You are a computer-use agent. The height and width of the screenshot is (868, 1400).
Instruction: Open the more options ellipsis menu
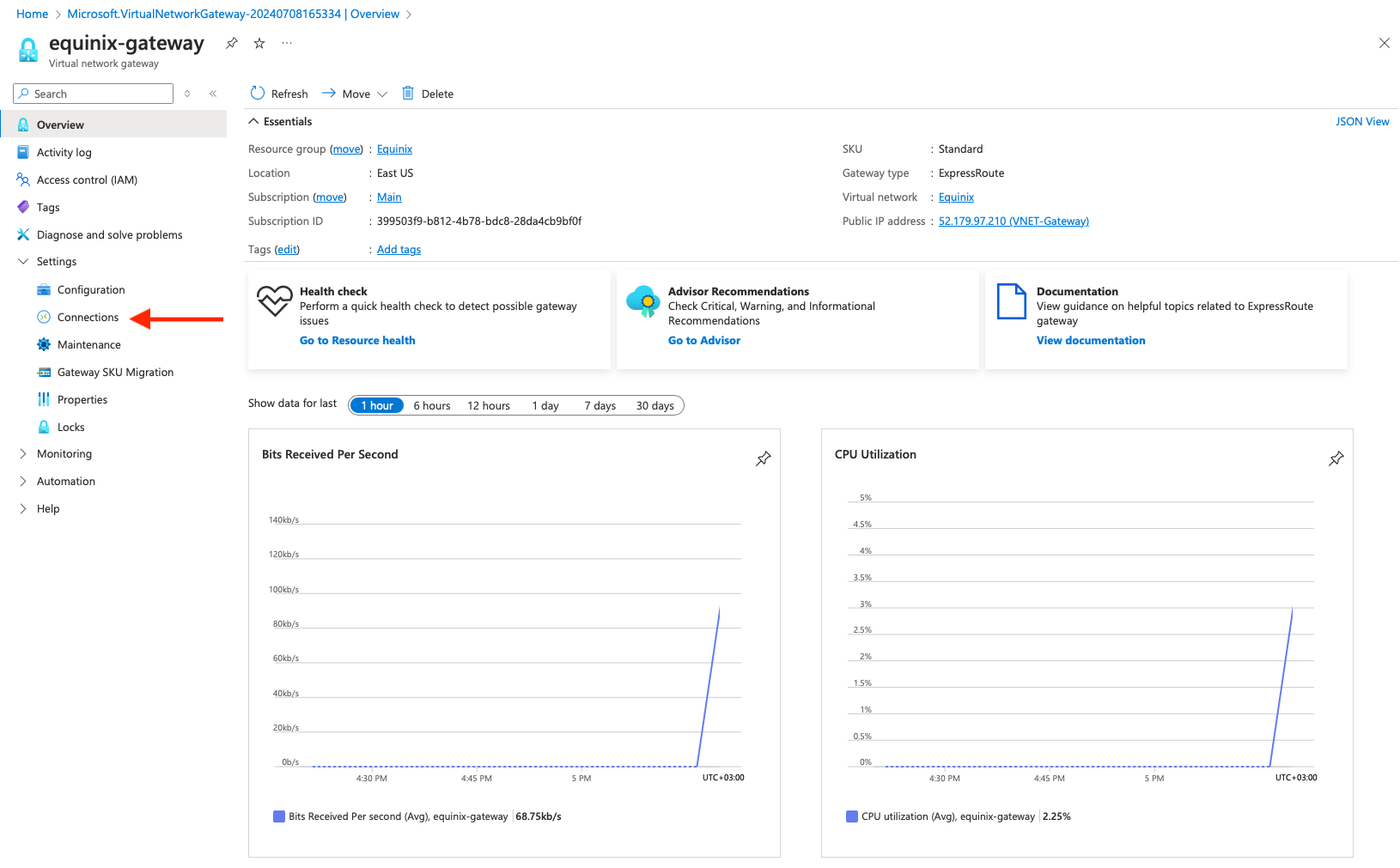(x=287, y=43)
